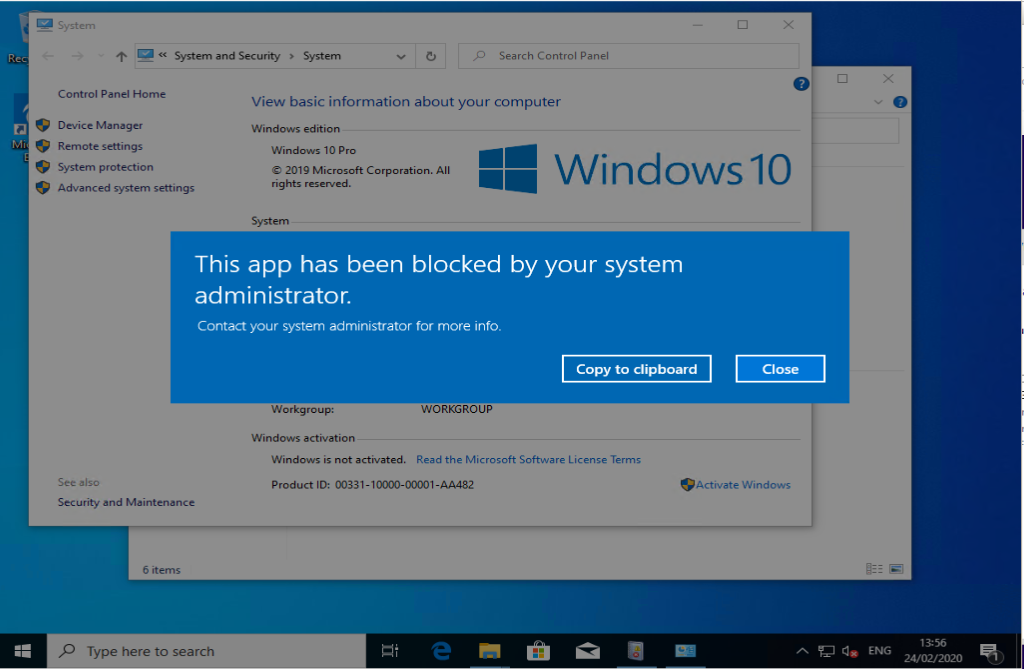Expand the System and Security breadcrumb arrow
1024x669 pixels.
pos(291,56)
